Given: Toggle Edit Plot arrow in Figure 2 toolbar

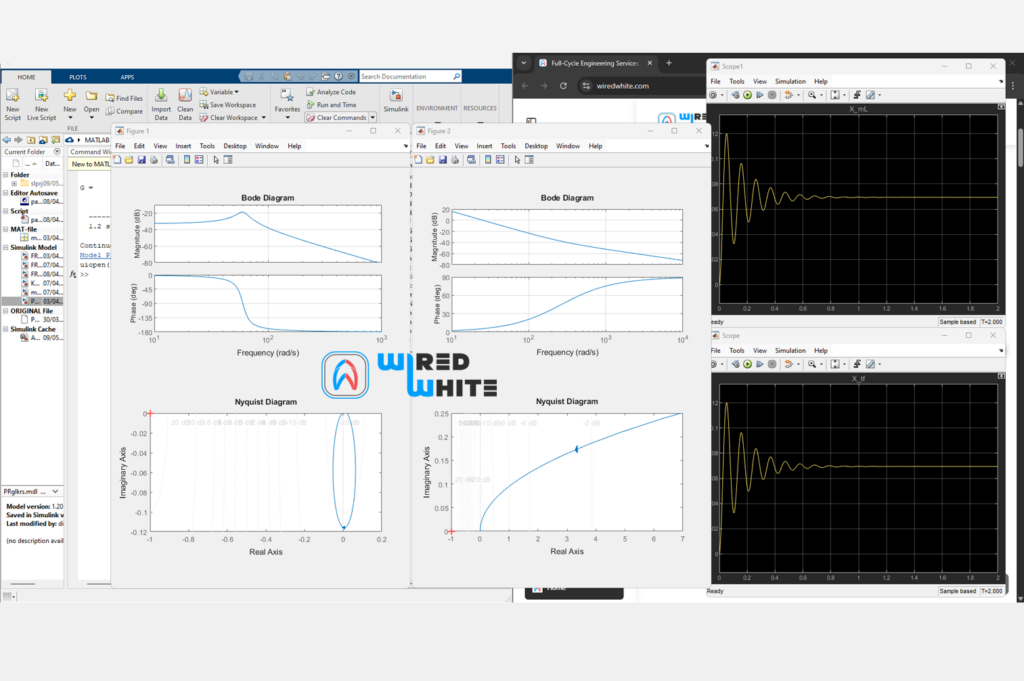Looking at the screenshot, I should coord(517,160).
